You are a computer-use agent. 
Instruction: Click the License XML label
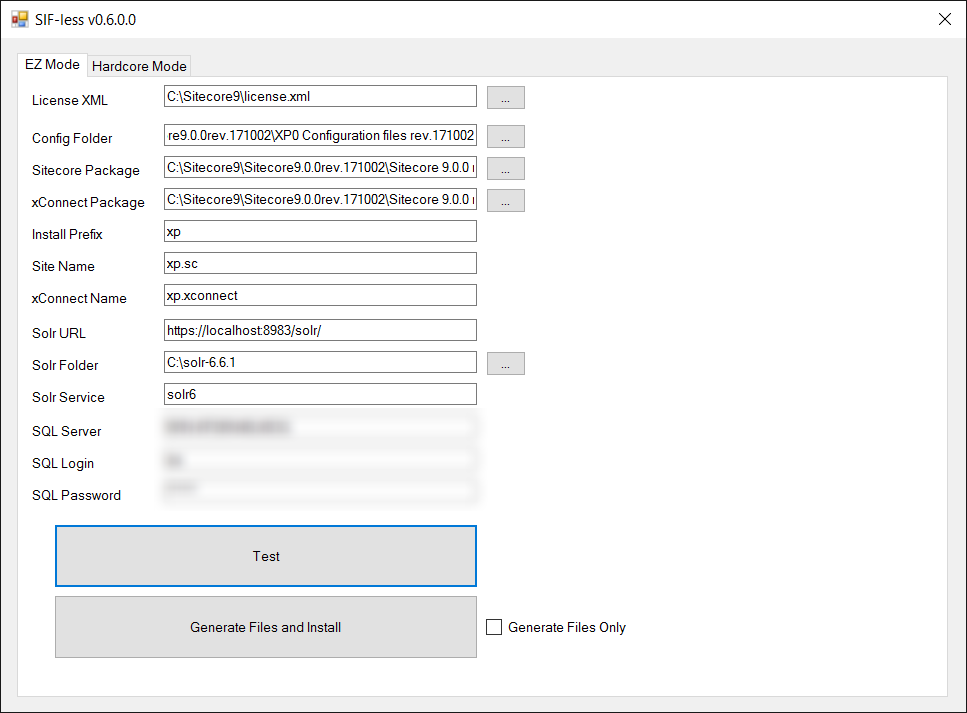70,101
